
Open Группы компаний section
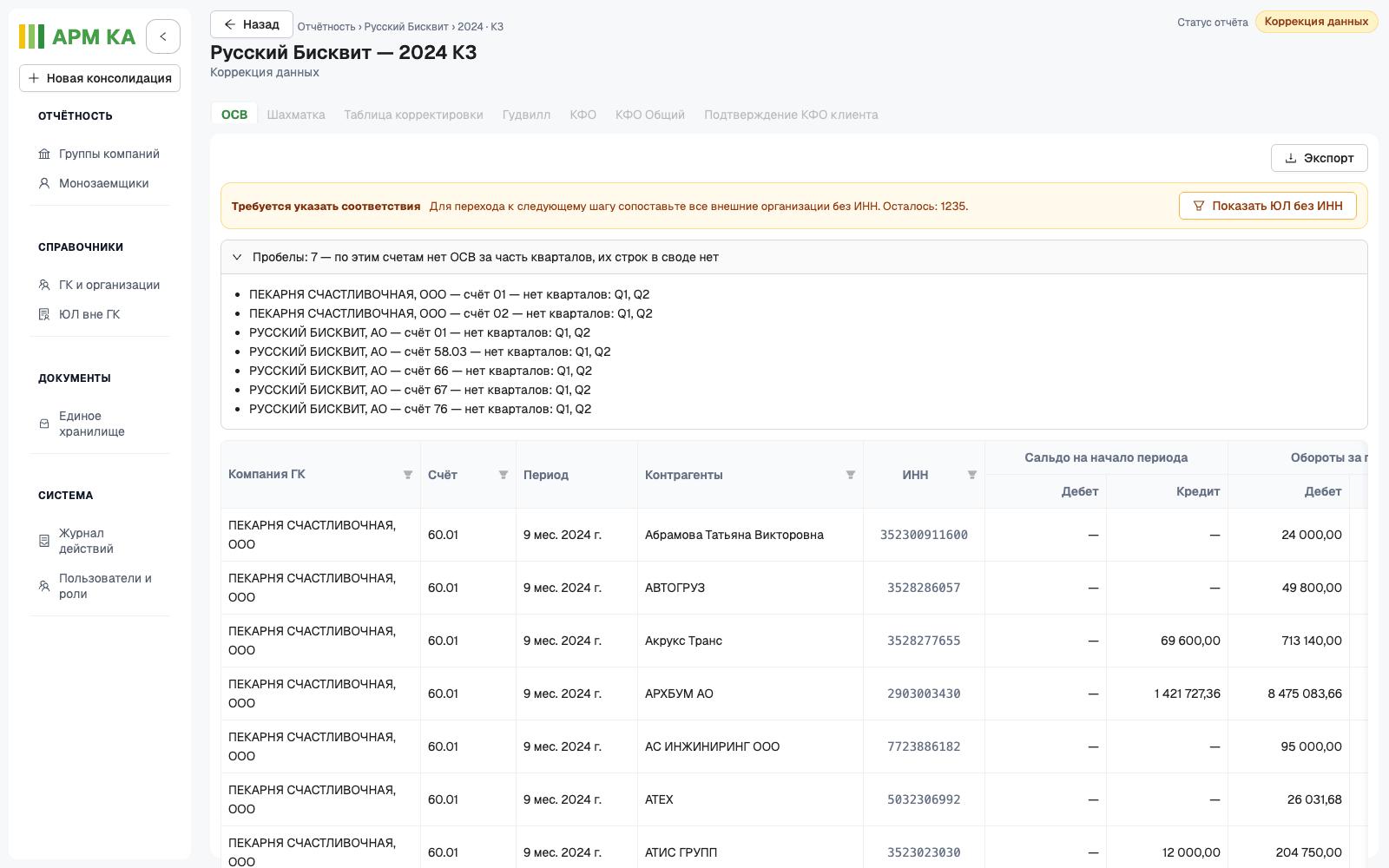tap(99, 154)
